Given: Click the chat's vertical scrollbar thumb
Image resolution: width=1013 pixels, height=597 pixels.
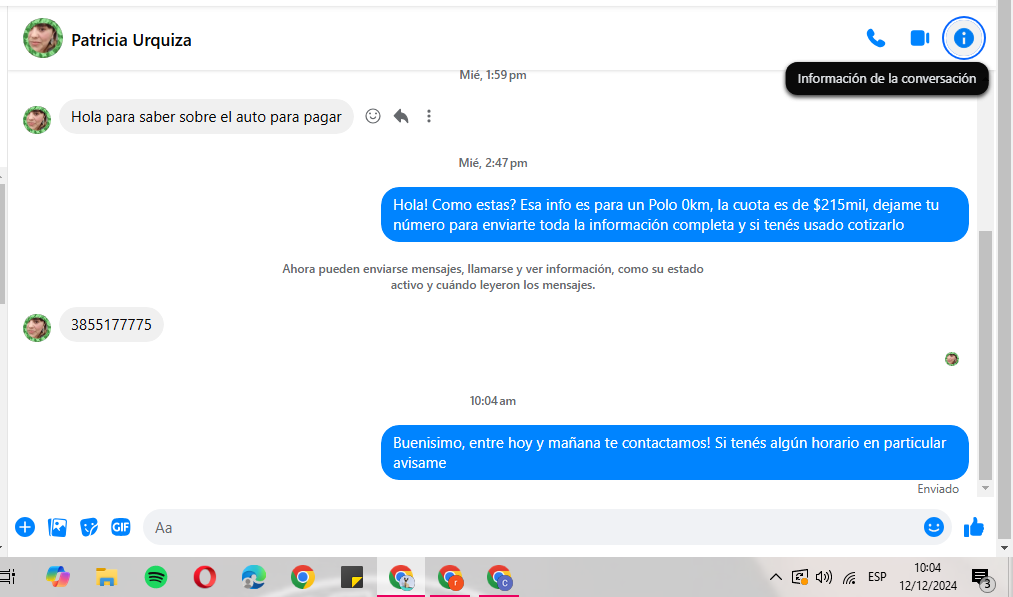Looking at the screenshot, I should point(985,355).
